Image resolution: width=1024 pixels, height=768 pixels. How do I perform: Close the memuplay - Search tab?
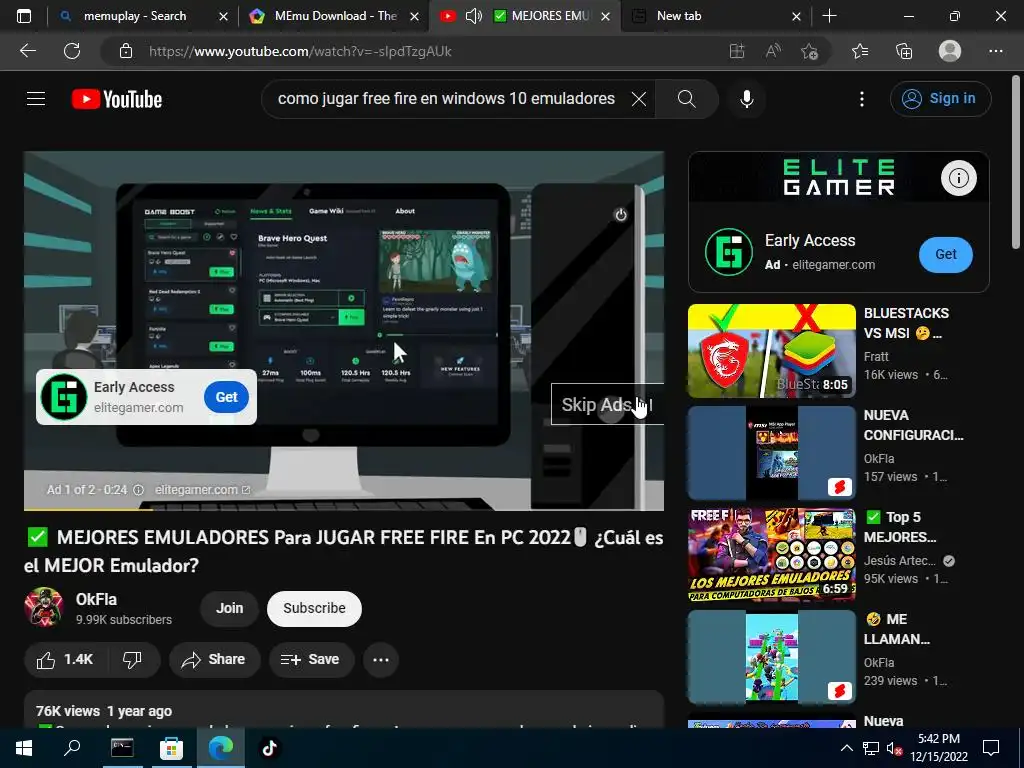(x=223, y=16)
